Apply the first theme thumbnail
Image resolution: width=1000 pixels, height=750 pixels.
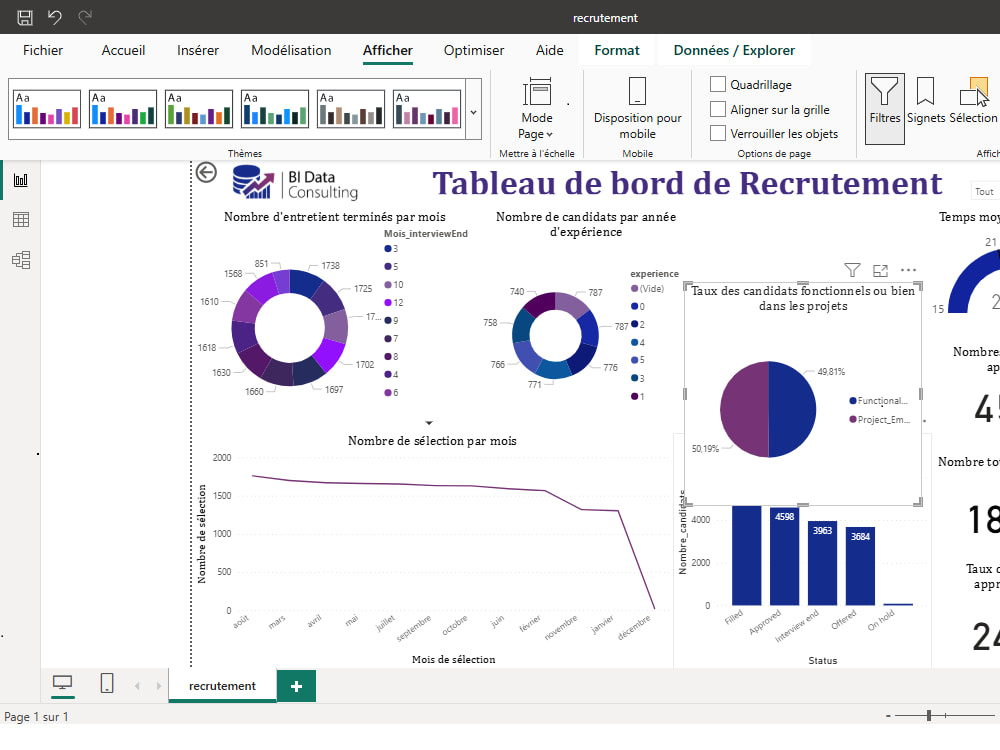click(x=47, y=108)
